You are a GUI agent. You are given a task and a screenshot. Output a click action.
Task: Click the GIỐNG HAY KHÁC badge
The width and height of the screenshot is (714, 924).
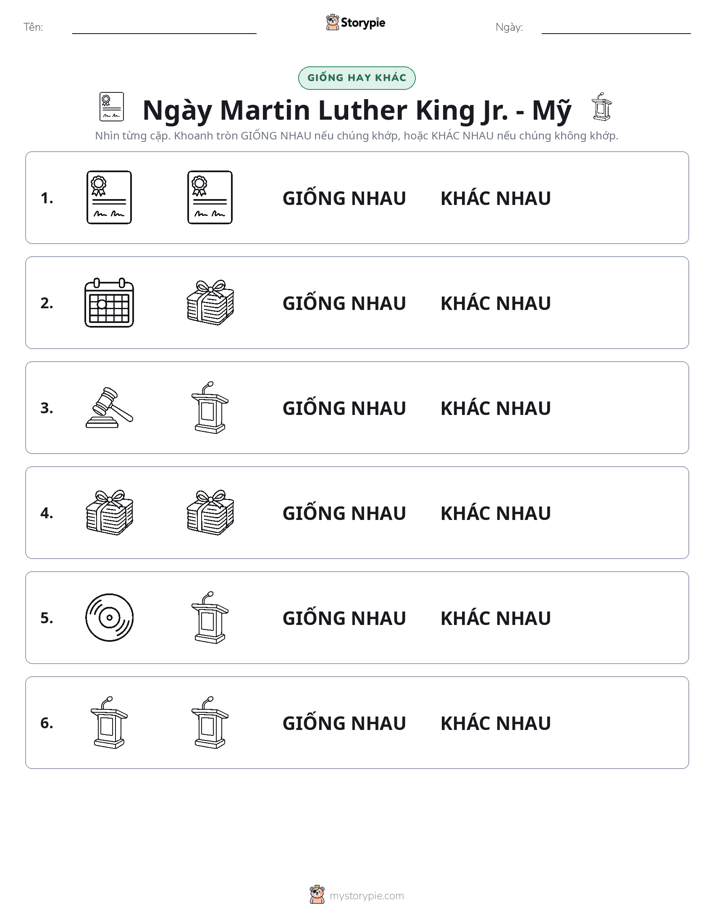point(356,78)
